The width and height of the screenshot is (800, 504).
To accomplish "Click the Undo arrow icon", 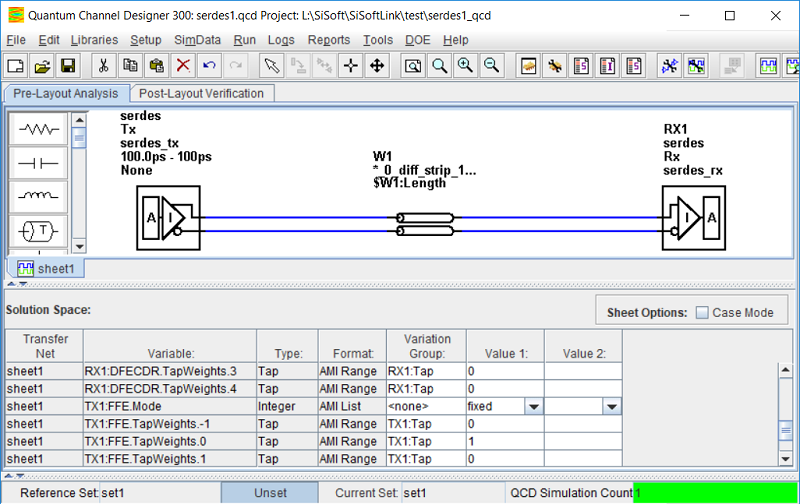I will pos(209,66).
